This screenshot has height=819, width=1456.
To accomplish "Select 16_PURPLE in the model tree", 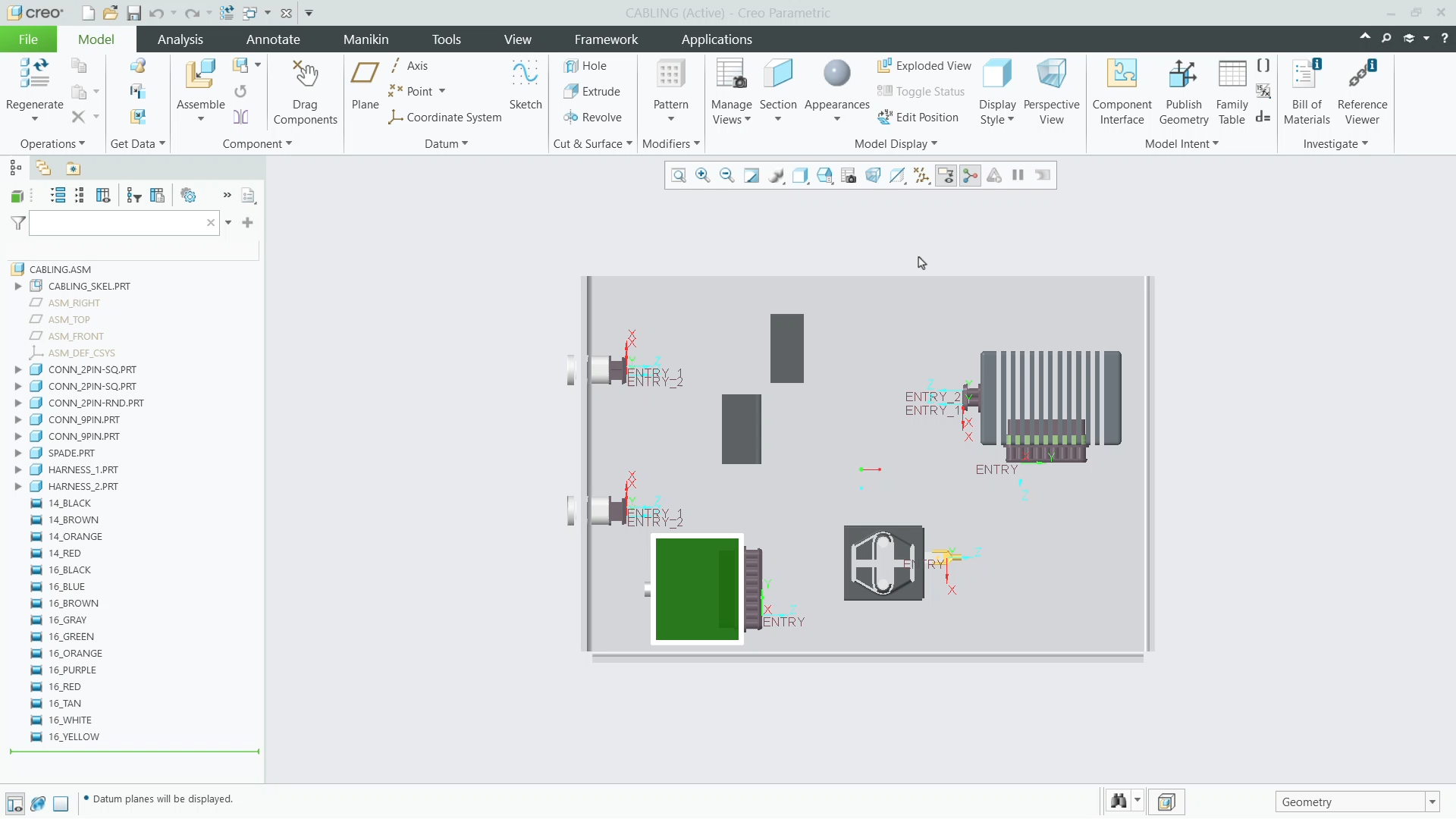I will pyautogui.click(x=72, y=670).
